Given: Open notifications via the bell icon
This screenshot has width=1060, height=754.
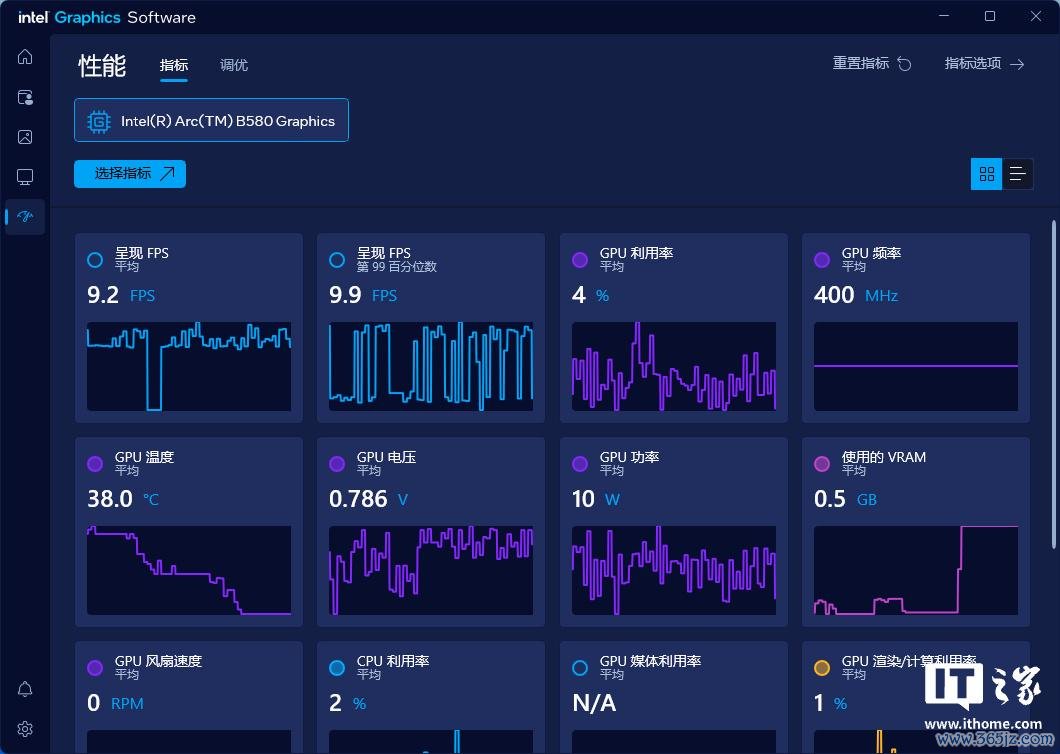Looking at the screenshot, I should click(25, 689).
